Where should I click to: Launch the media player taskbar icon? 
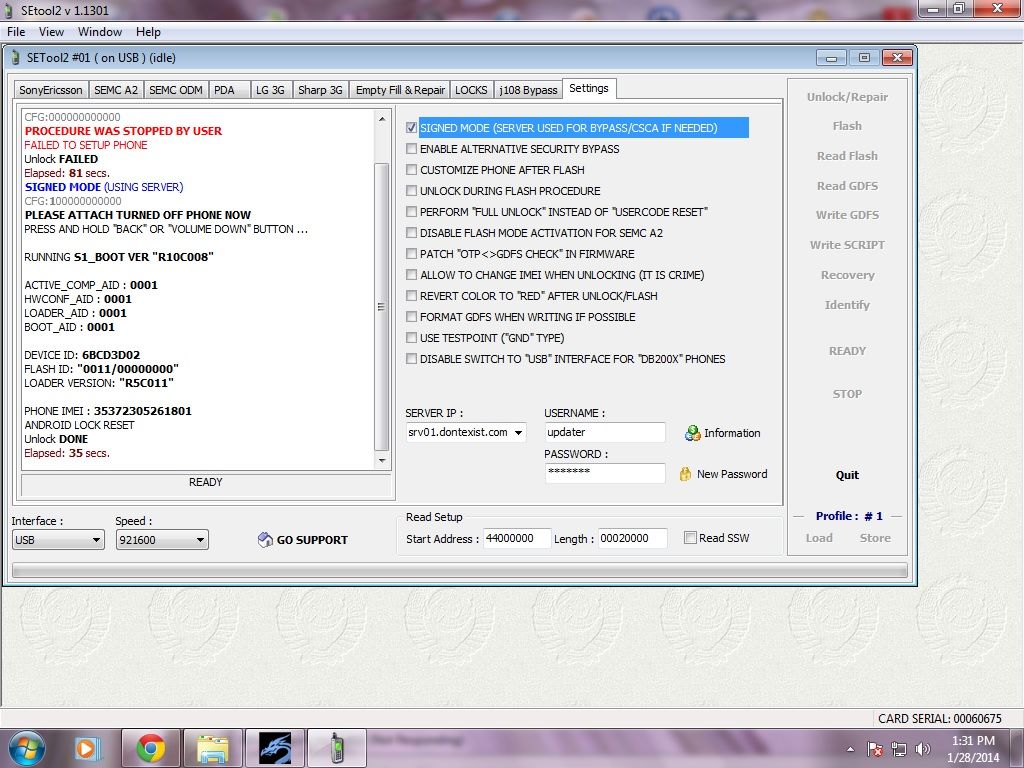(x=86, y=748)
